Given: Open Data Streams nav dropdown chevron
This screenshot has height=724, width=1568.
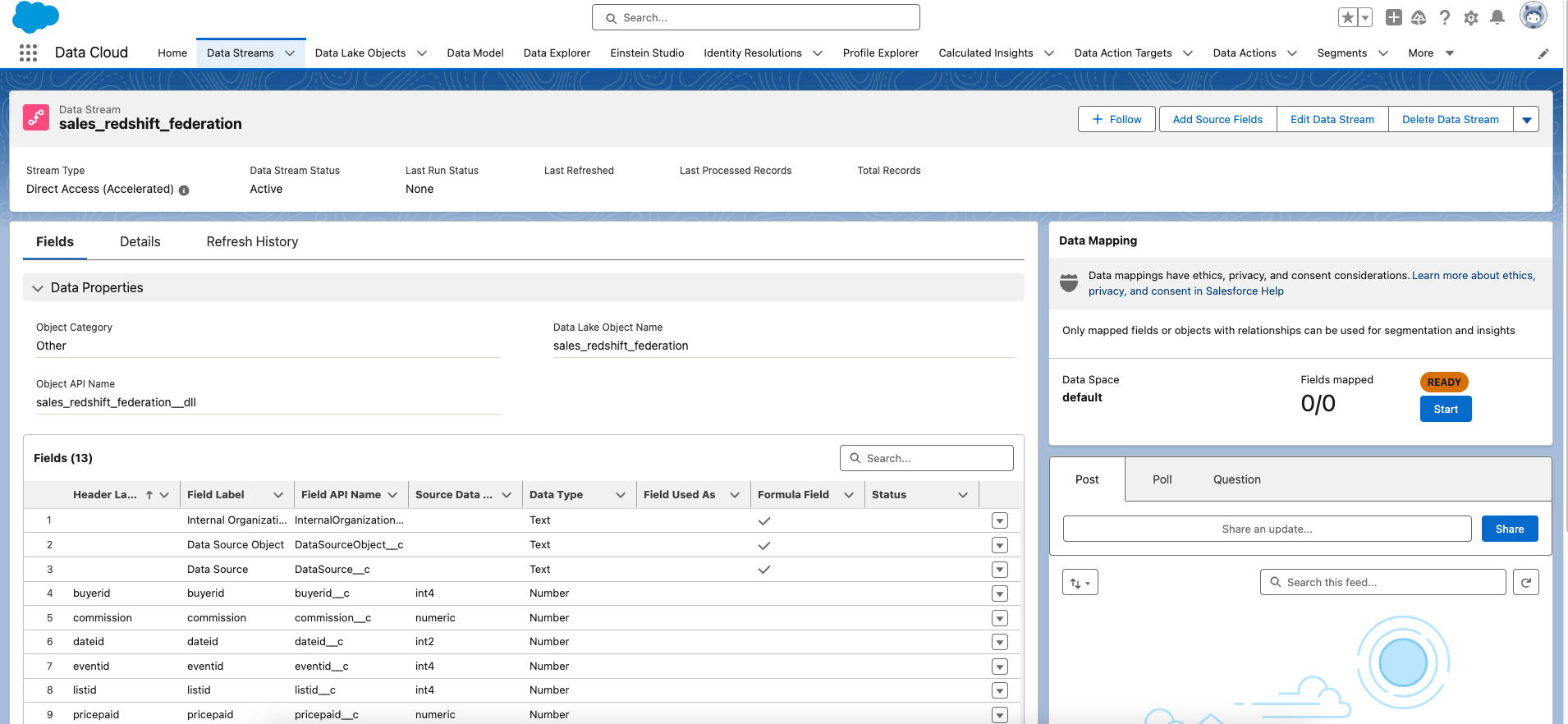Looking at the screenshot, I should (290, 53).
